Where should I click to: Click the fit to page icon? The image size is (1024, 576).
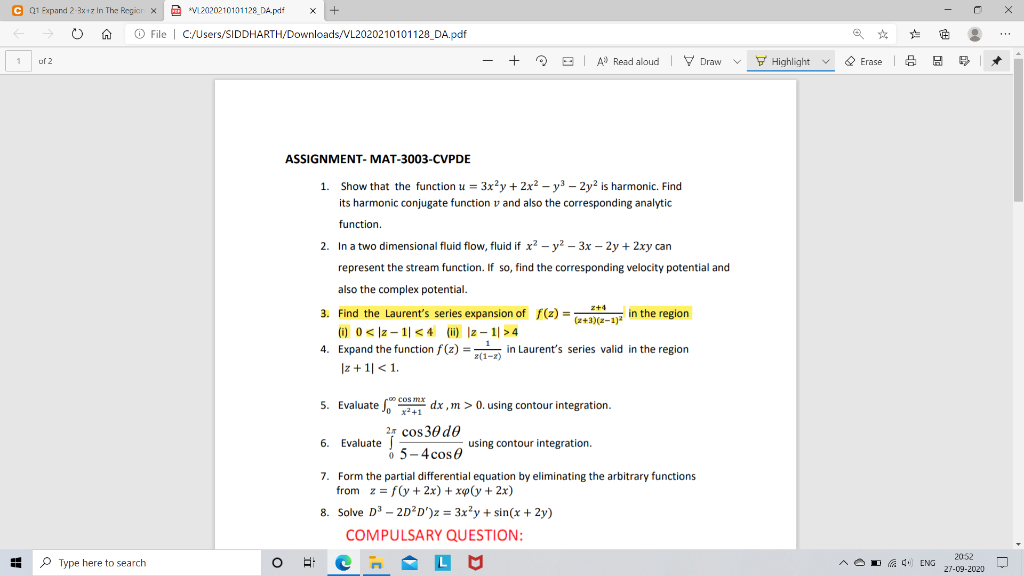tap(568, 61)
